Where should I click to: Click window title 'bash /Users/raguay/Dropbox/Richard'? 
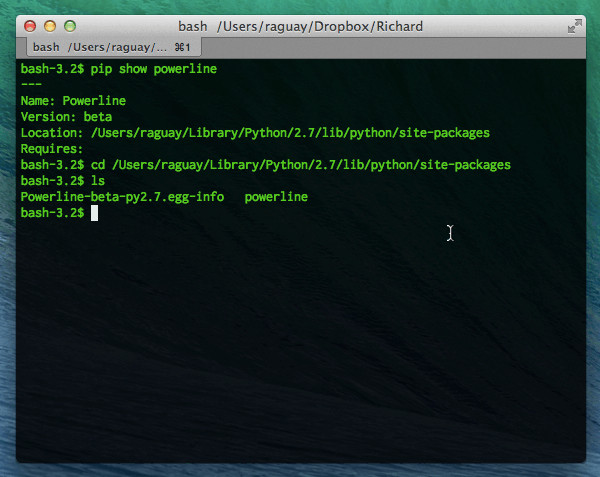(300, 26)
